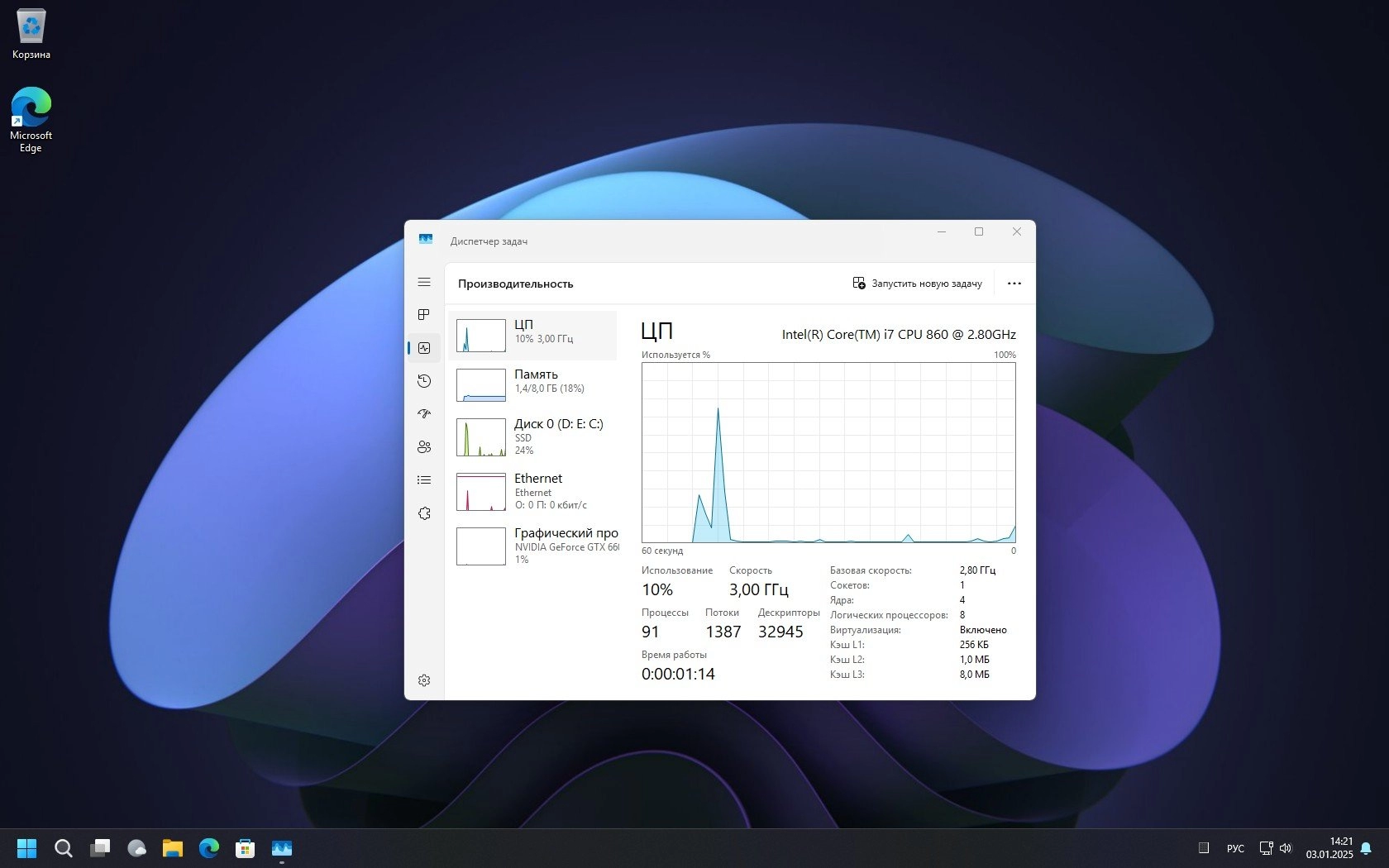The width and height of the screenshot is (1389, 868).
Task: Select the Ethernet performance item
Action: pos(533,491)
